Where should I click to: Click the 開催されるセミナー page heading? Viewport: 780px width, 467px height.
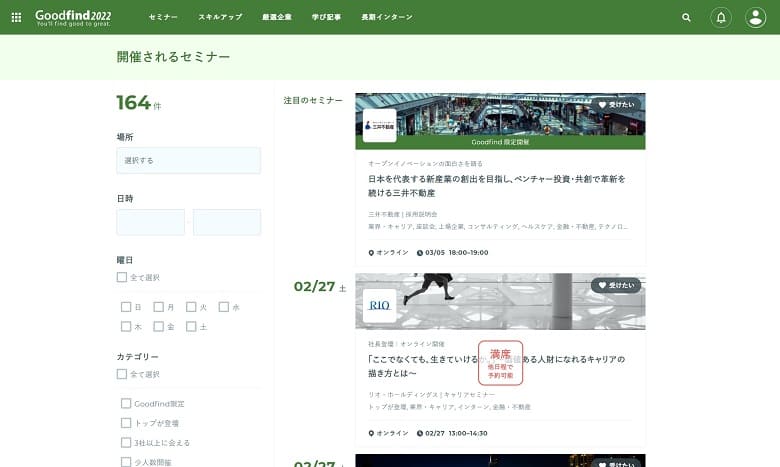point(173,57)
